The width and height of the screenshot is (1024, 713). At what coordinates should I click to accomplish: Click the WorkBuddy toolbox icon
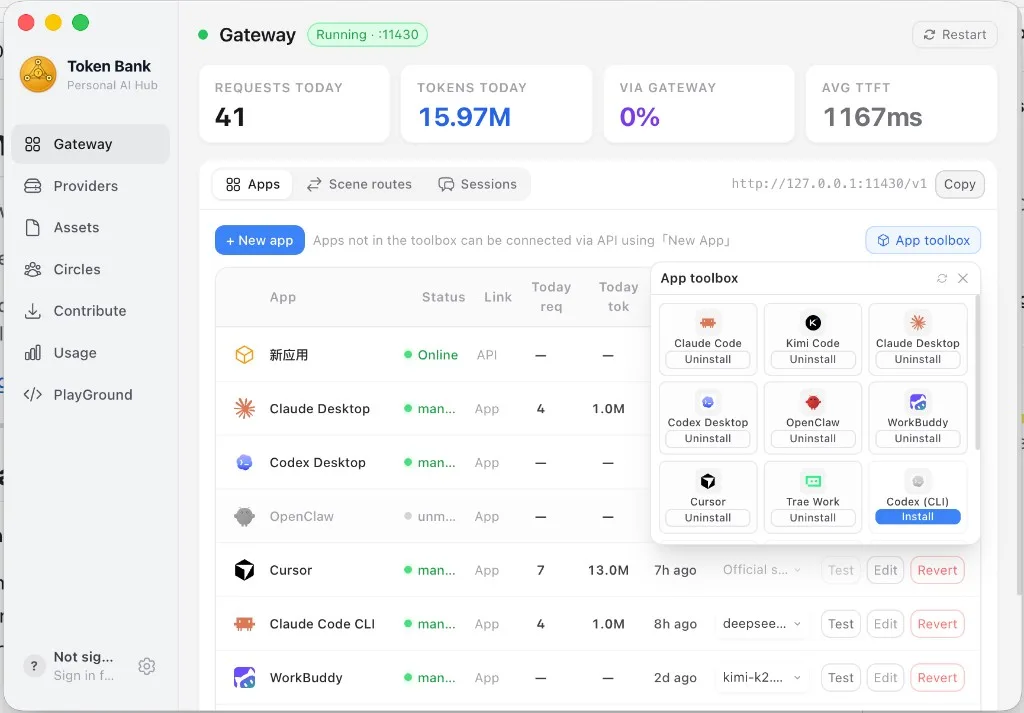click(x=918, y=402)
